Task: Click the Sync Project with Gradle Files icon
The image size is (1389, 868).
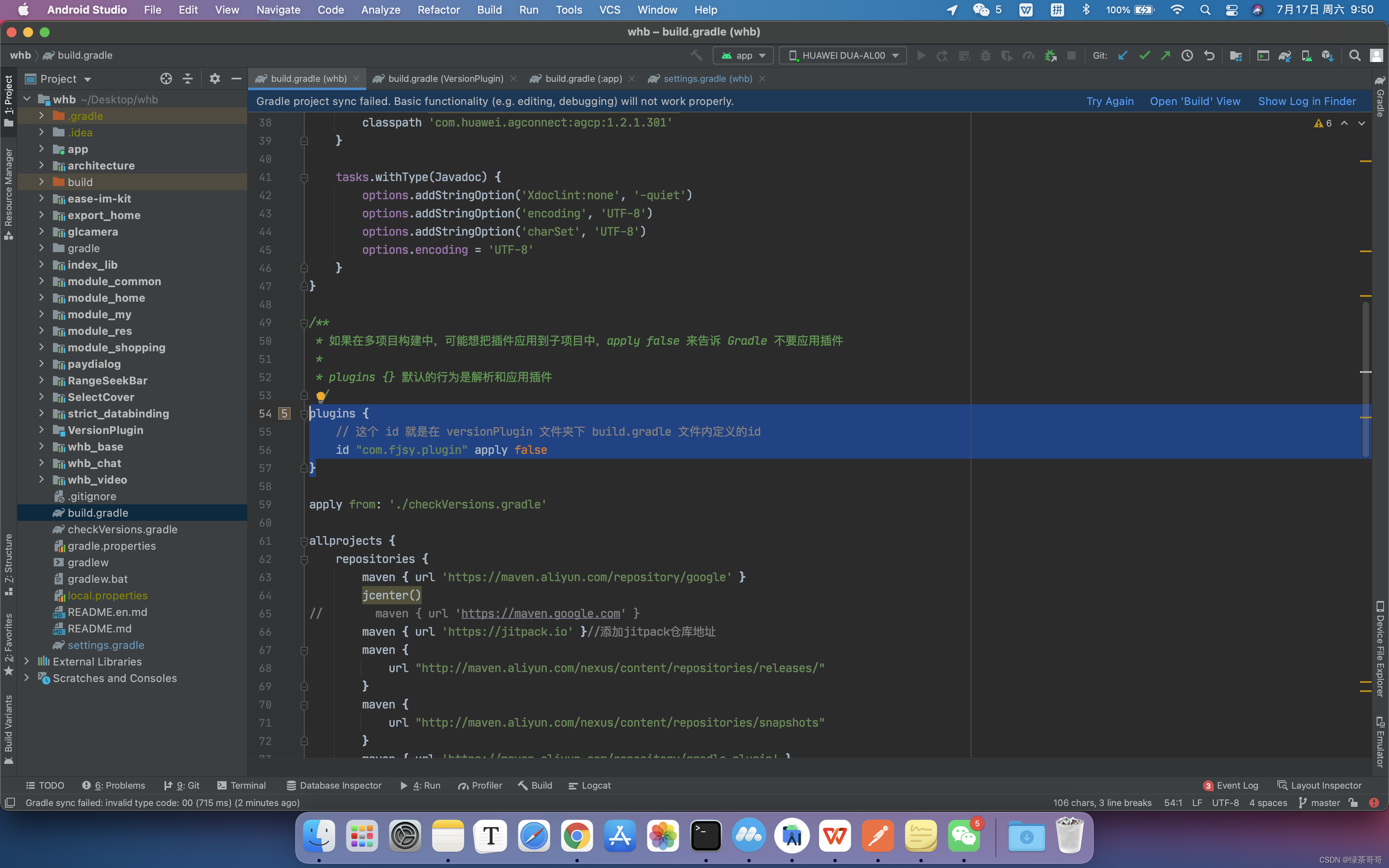Action: pos(1284,56)
